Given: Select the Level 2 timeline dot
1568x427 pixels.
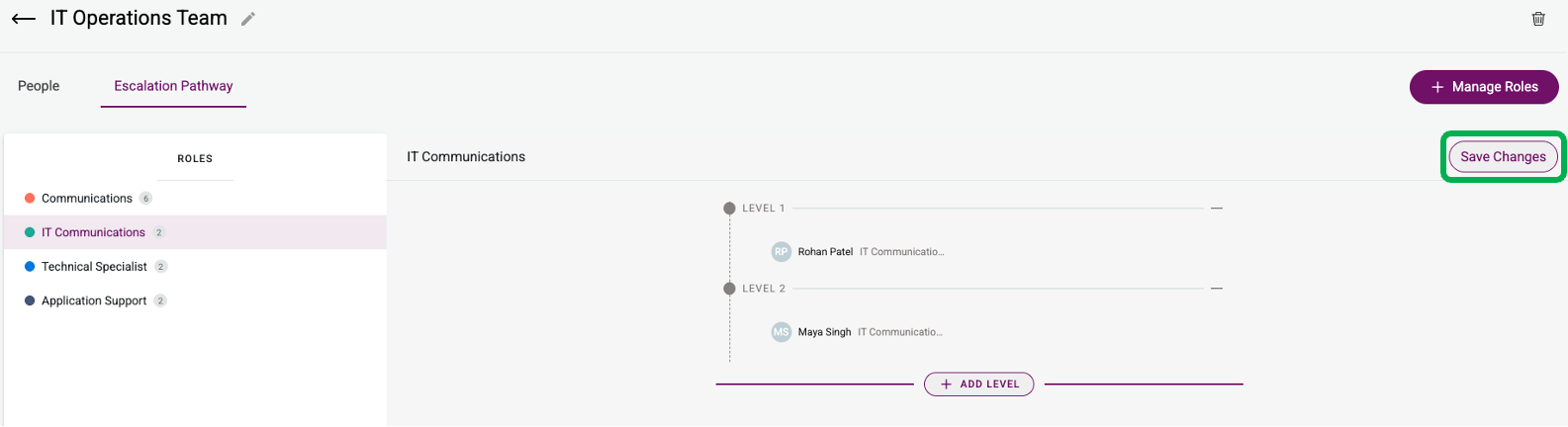Looking at the screenshot, I should pyautogui.click(x=729, y=289).
